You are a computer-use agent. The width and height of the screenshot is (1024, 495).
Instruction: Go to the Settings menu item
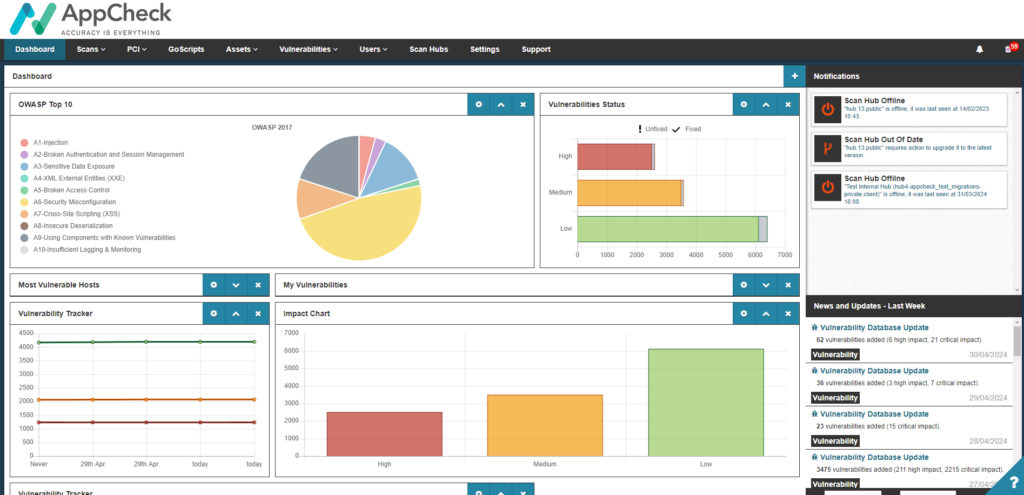484,49
